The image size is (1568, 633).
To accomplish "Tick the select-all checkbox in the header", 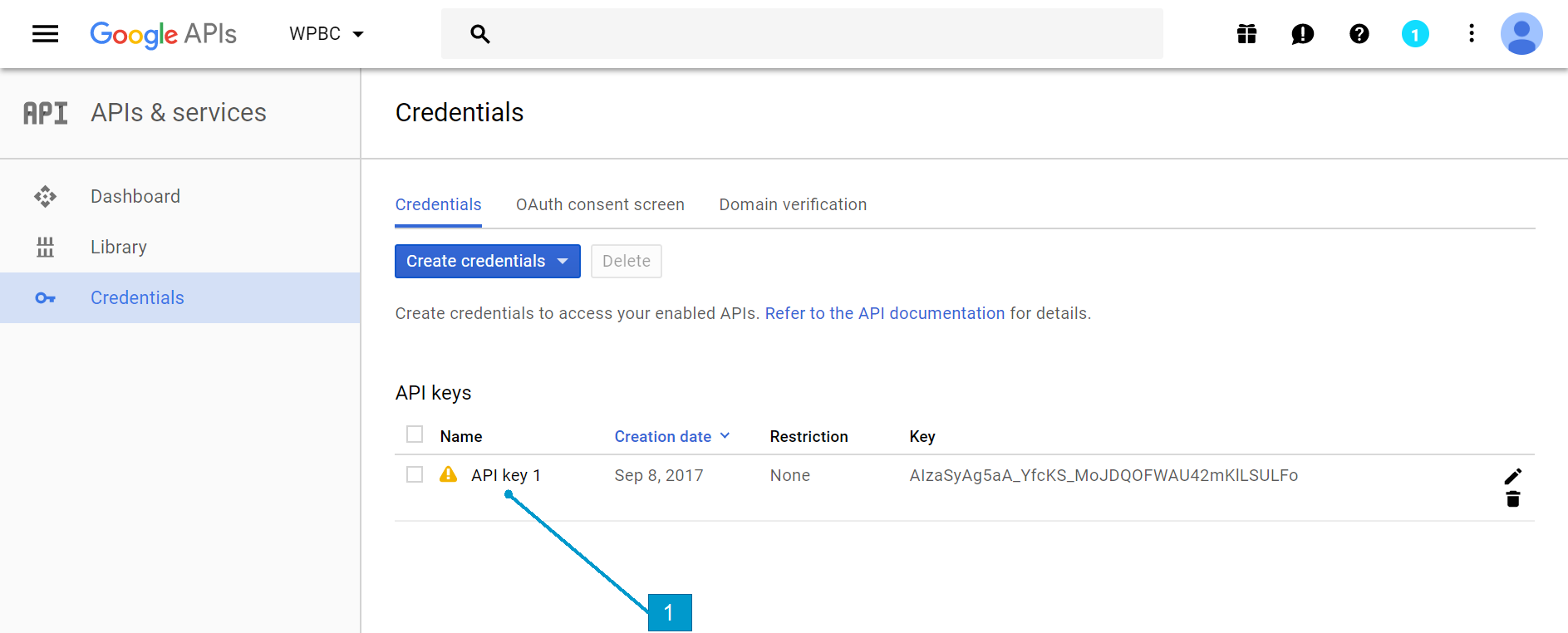I will (415, 434).
